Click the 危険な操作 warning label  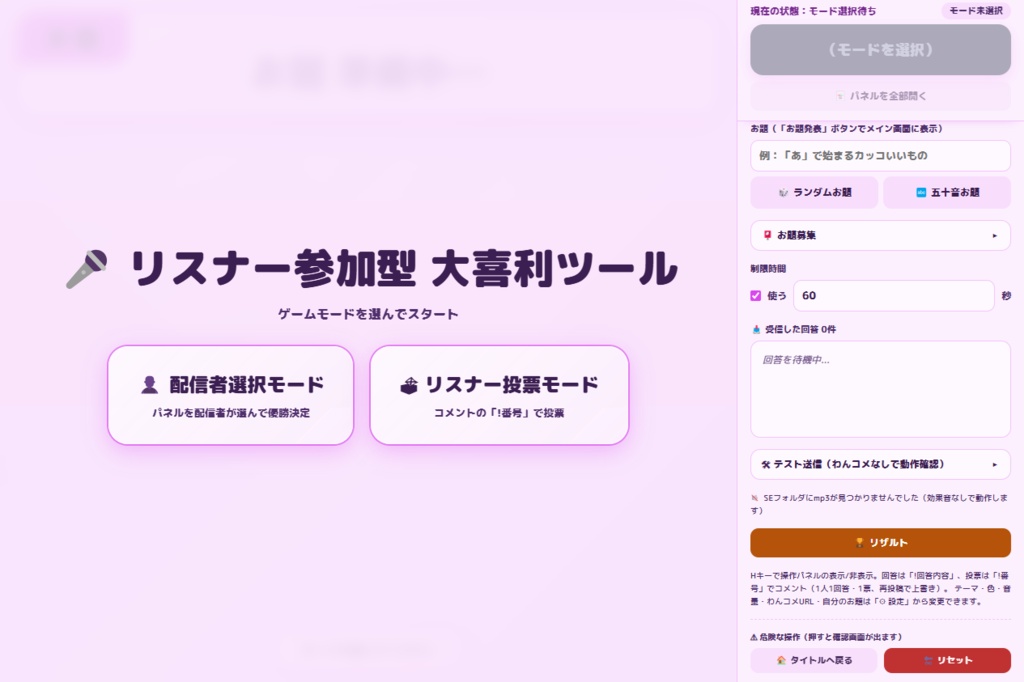826,637
